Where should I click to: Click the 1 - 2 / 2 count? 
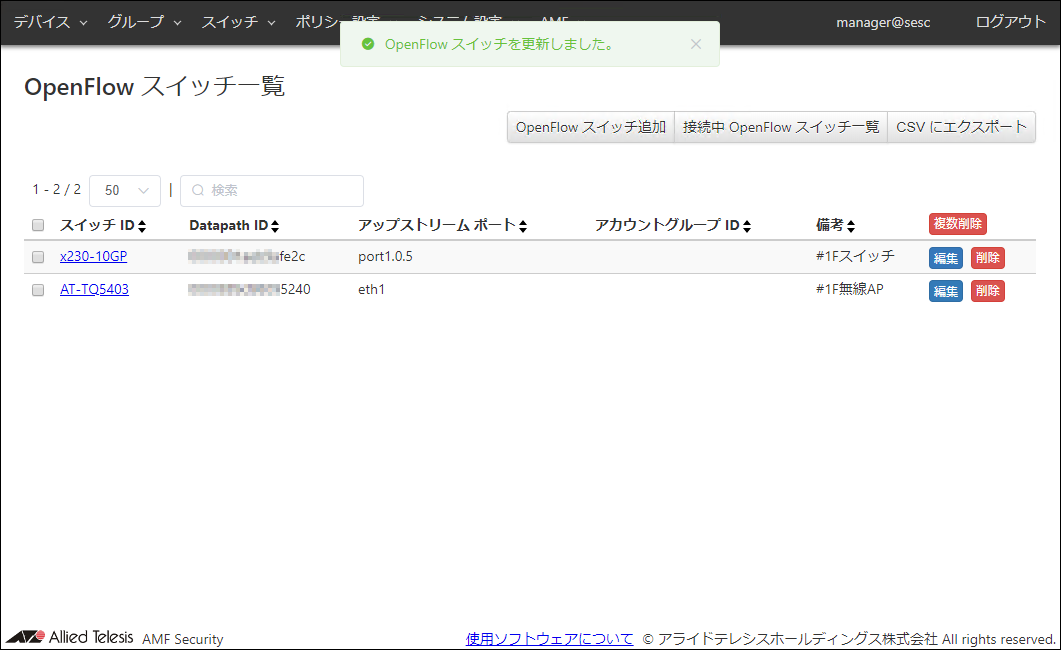coord(56,189)
